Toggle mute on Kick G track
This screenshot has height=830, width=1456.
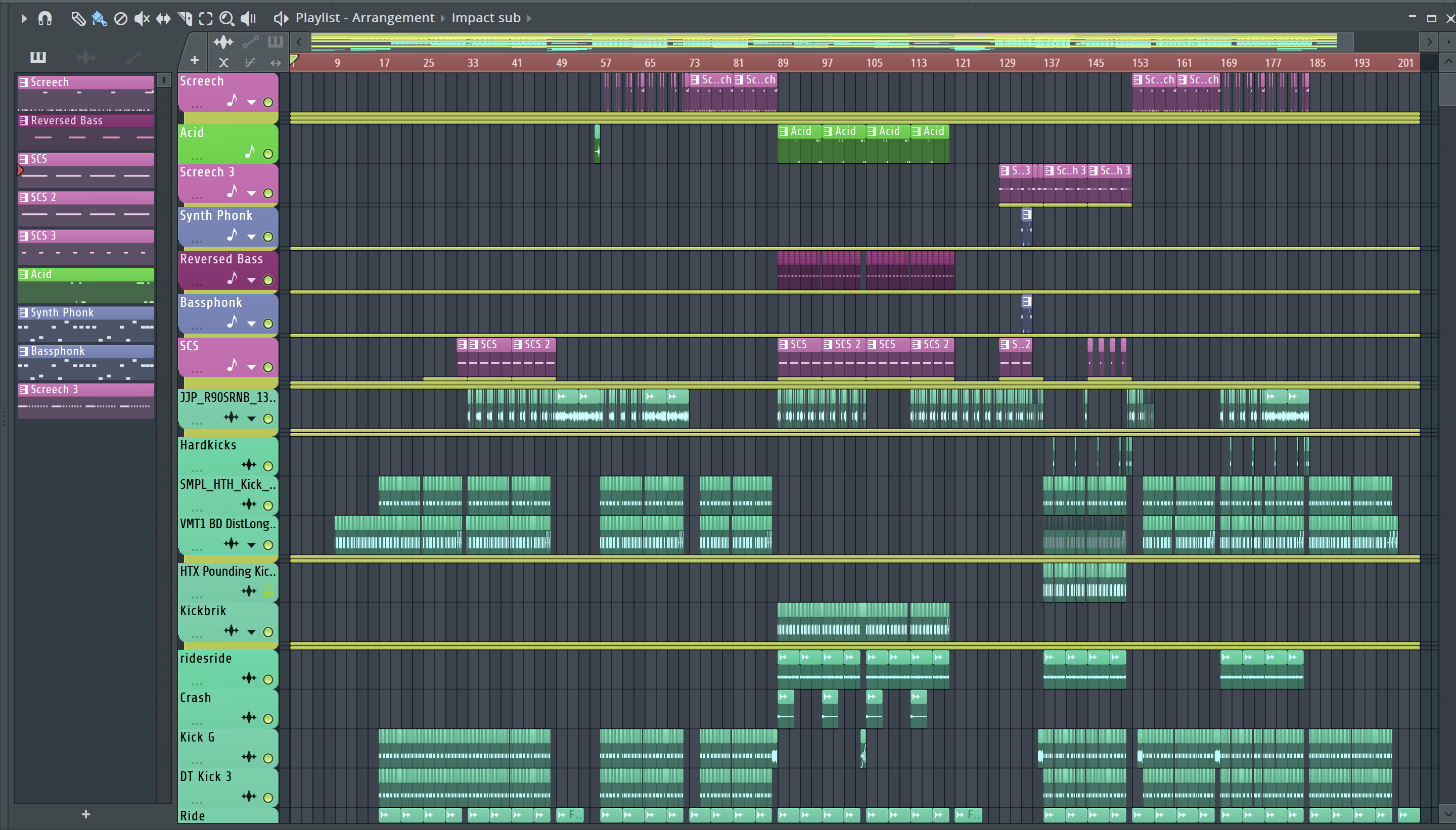(x=268, y=758)
